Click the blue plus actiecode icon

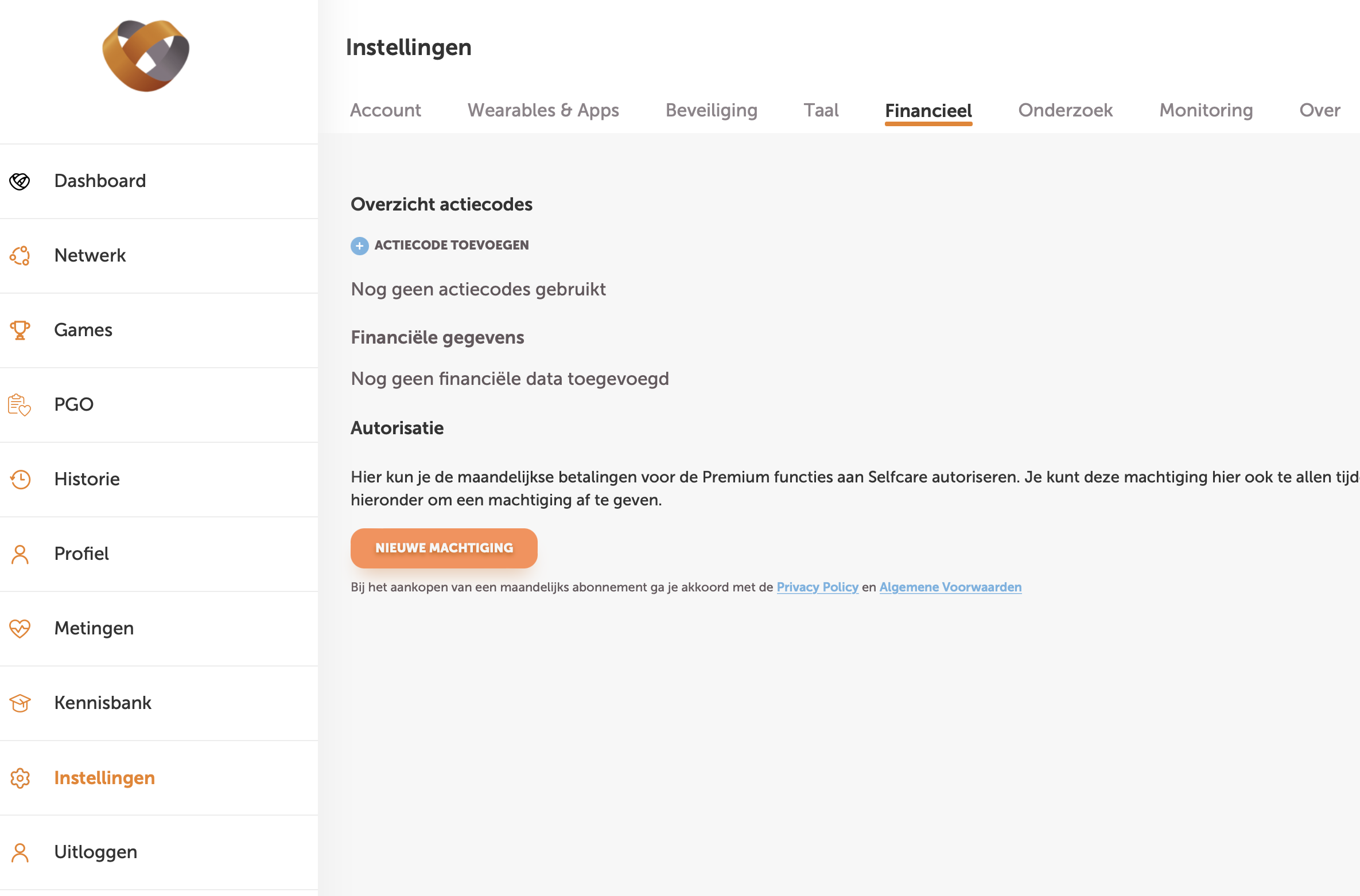(x=360, y=246)
